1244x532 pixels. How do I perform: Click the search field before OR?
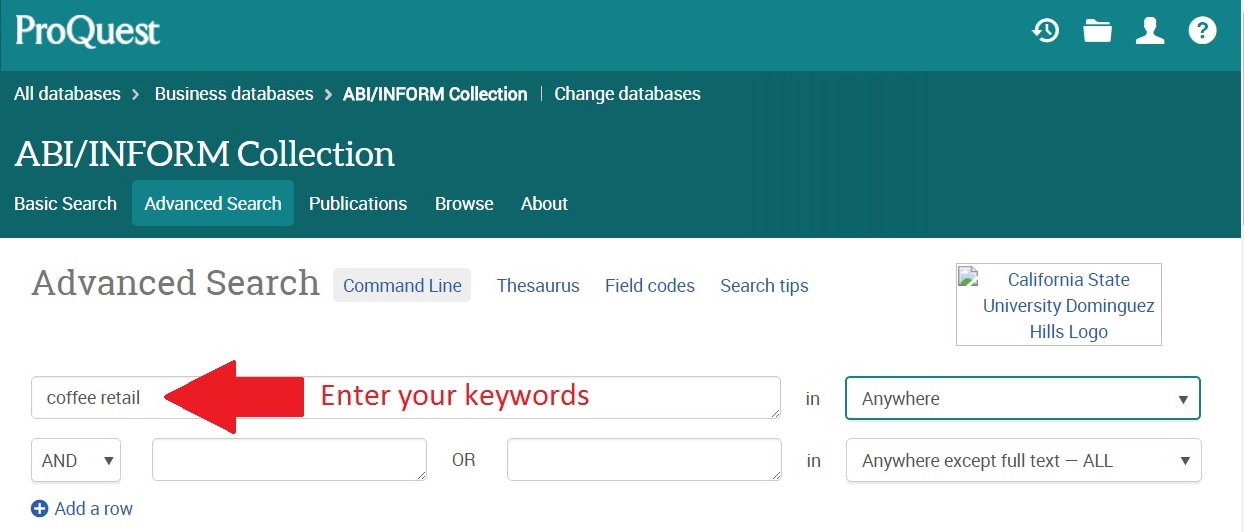coord(289,460)
